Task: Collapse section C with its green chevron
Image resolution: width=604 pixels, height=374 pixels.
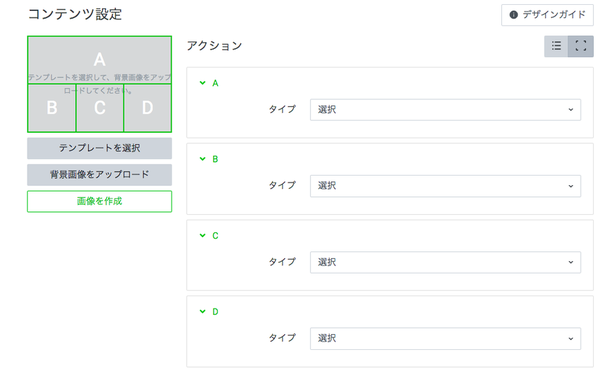Action: [202, 235]
